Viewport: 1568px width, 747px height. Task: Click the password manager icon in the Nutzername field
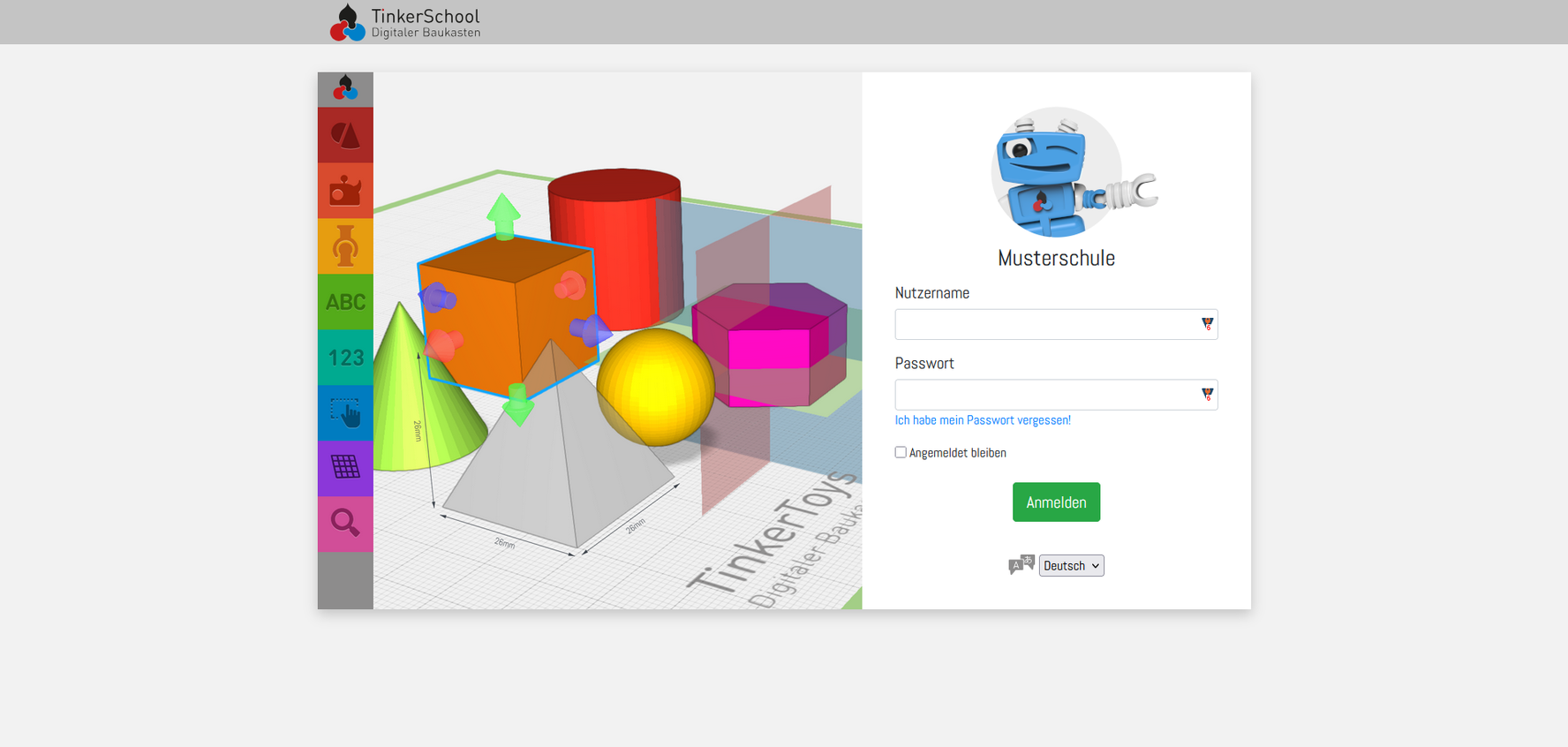click(x=1207, y=324)
